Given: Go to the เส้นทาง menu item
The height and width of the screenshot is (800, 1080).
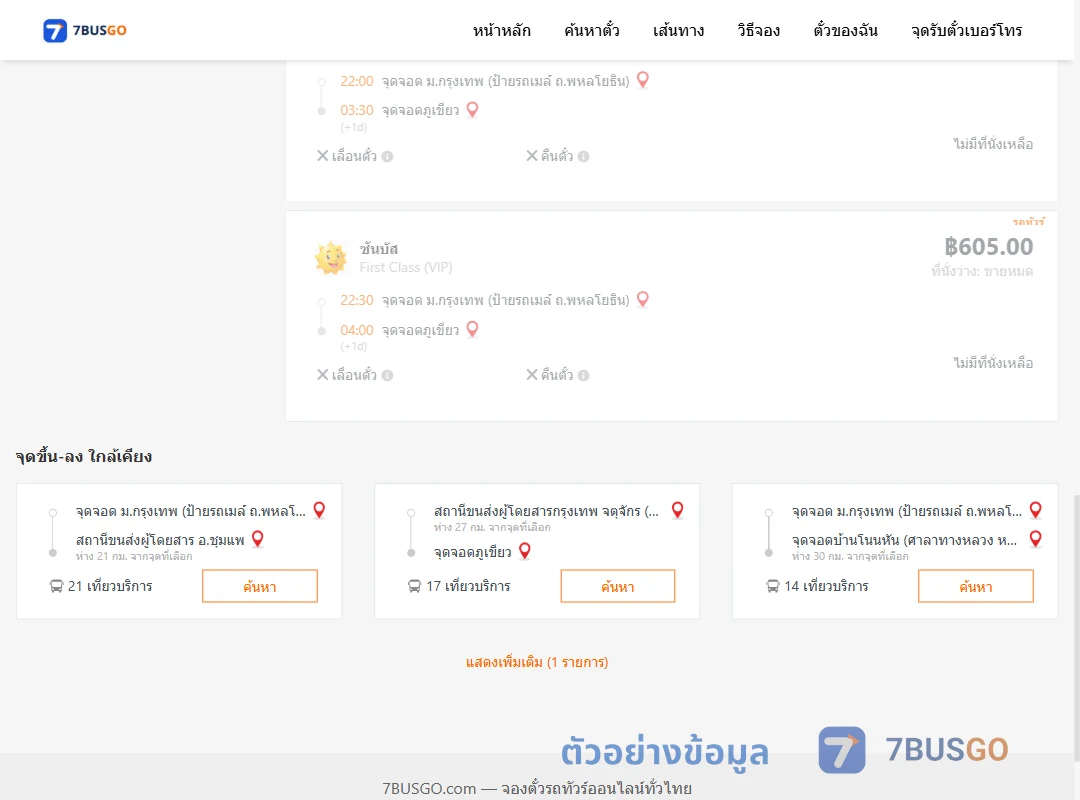Looking at the screenshot, I should (678, 30).
